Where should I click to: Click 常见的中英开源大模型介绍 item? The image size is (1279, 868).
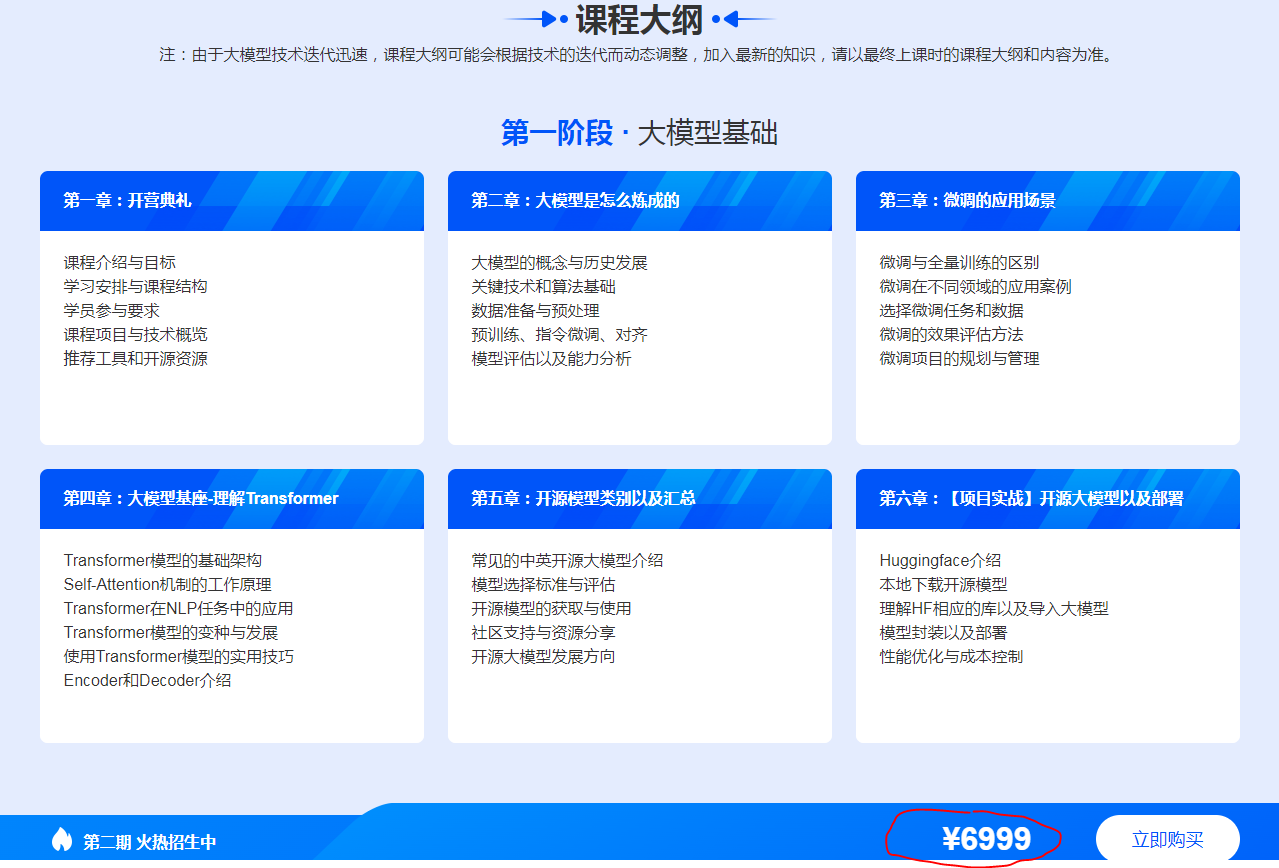[x=567, y=560]
